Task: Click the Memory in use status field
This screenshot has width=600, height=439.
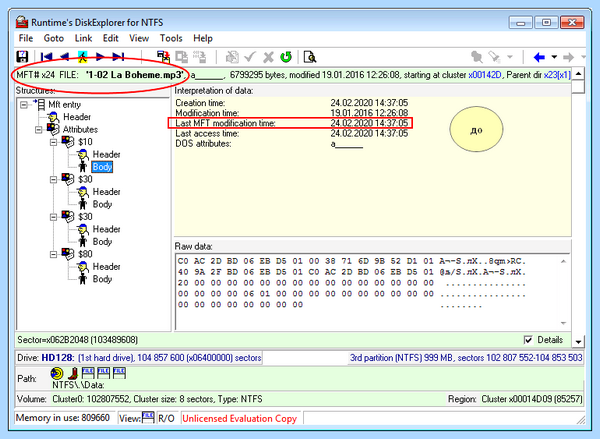Action: (63, 418)
